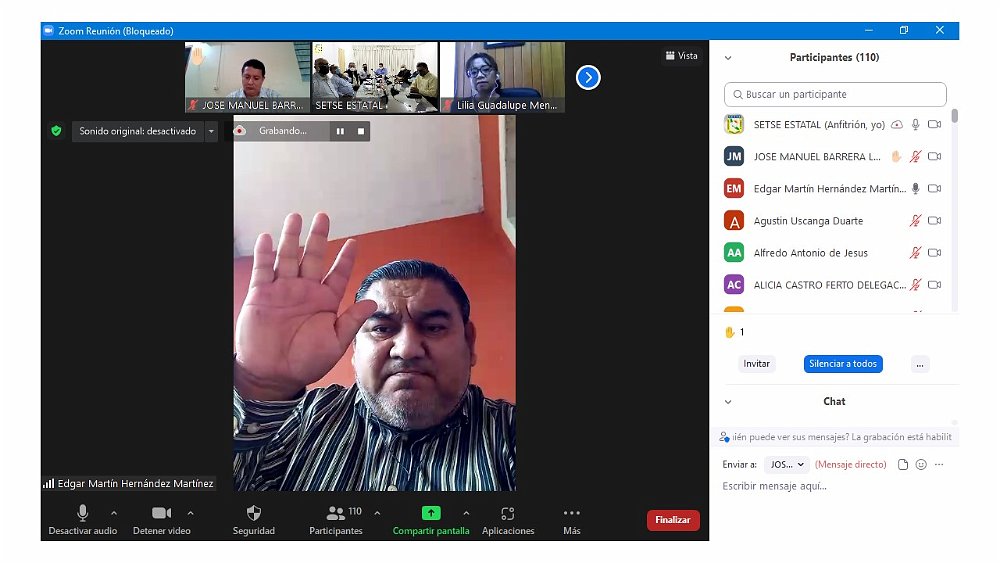Viewport: 1000px width, 563px height.
Task: Open the Seguridad shield icon
Action: (253, 513)
